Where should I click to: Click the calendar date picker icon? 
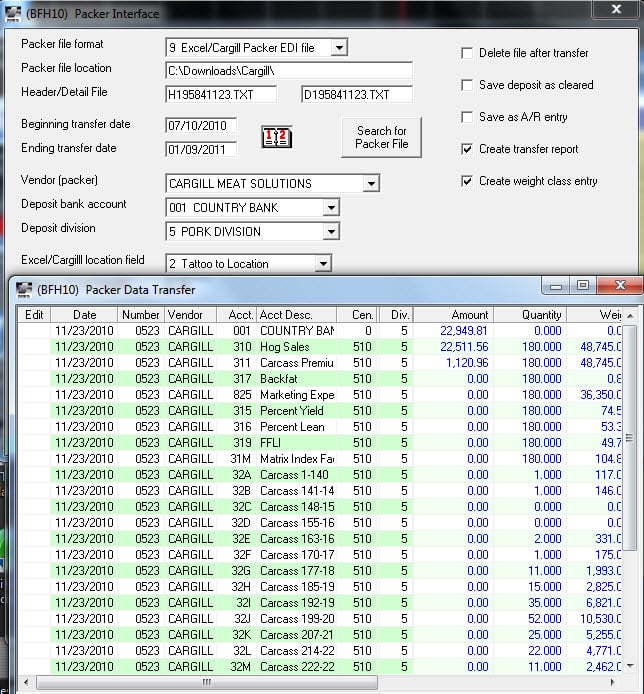coord(275,138)
